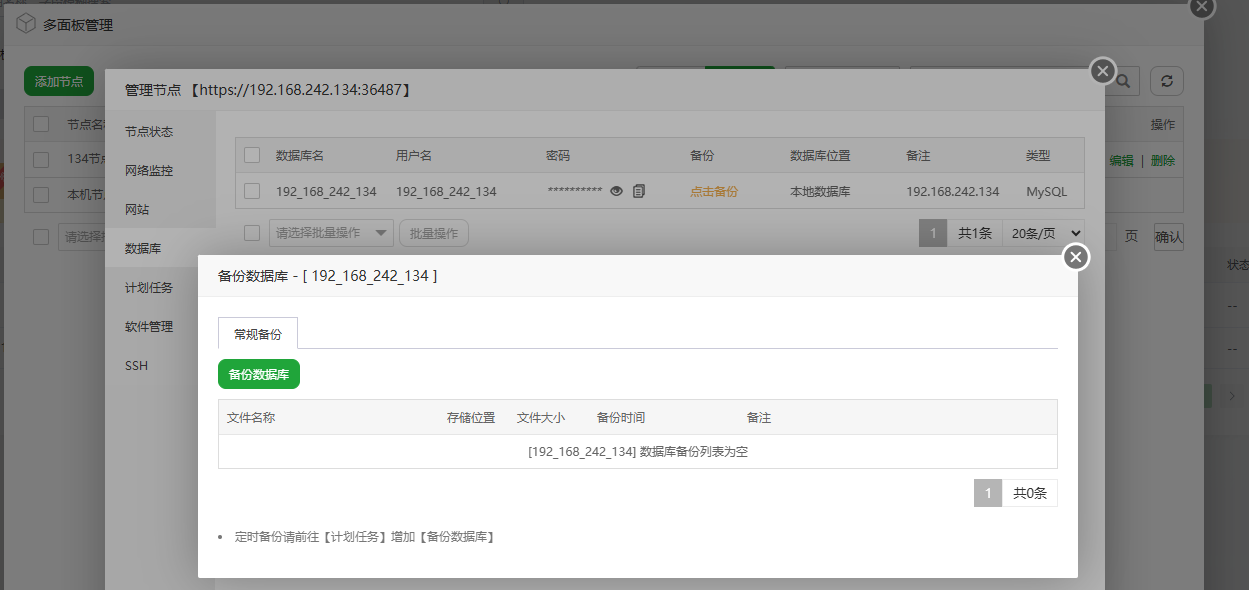
Task: Click page 1 in backup list pagination
Action: point(987,493)
